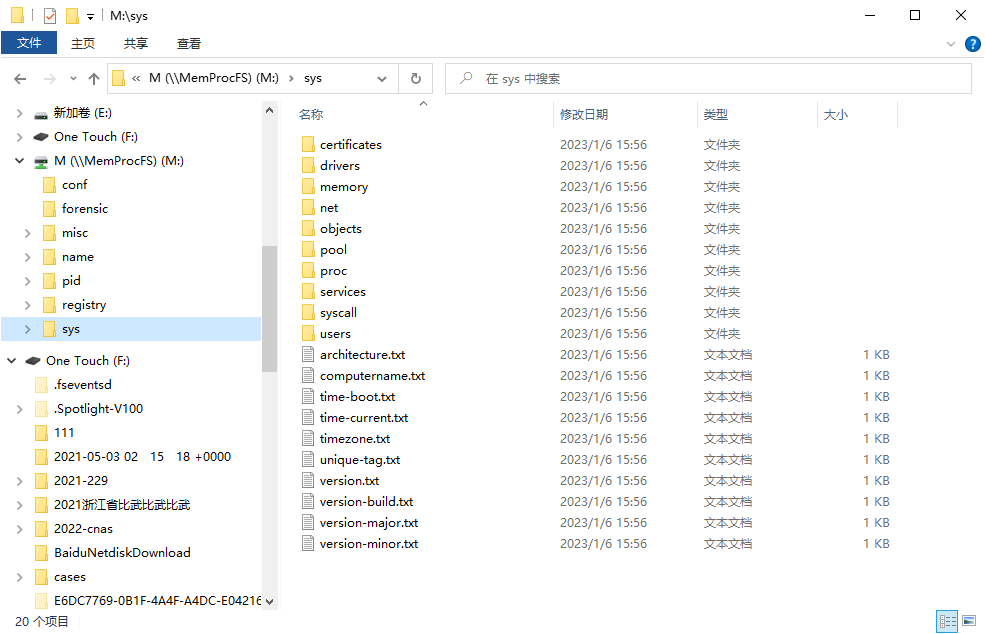Click the folder icon in address bar
The image size is (985, 634).
click(118, 79)
